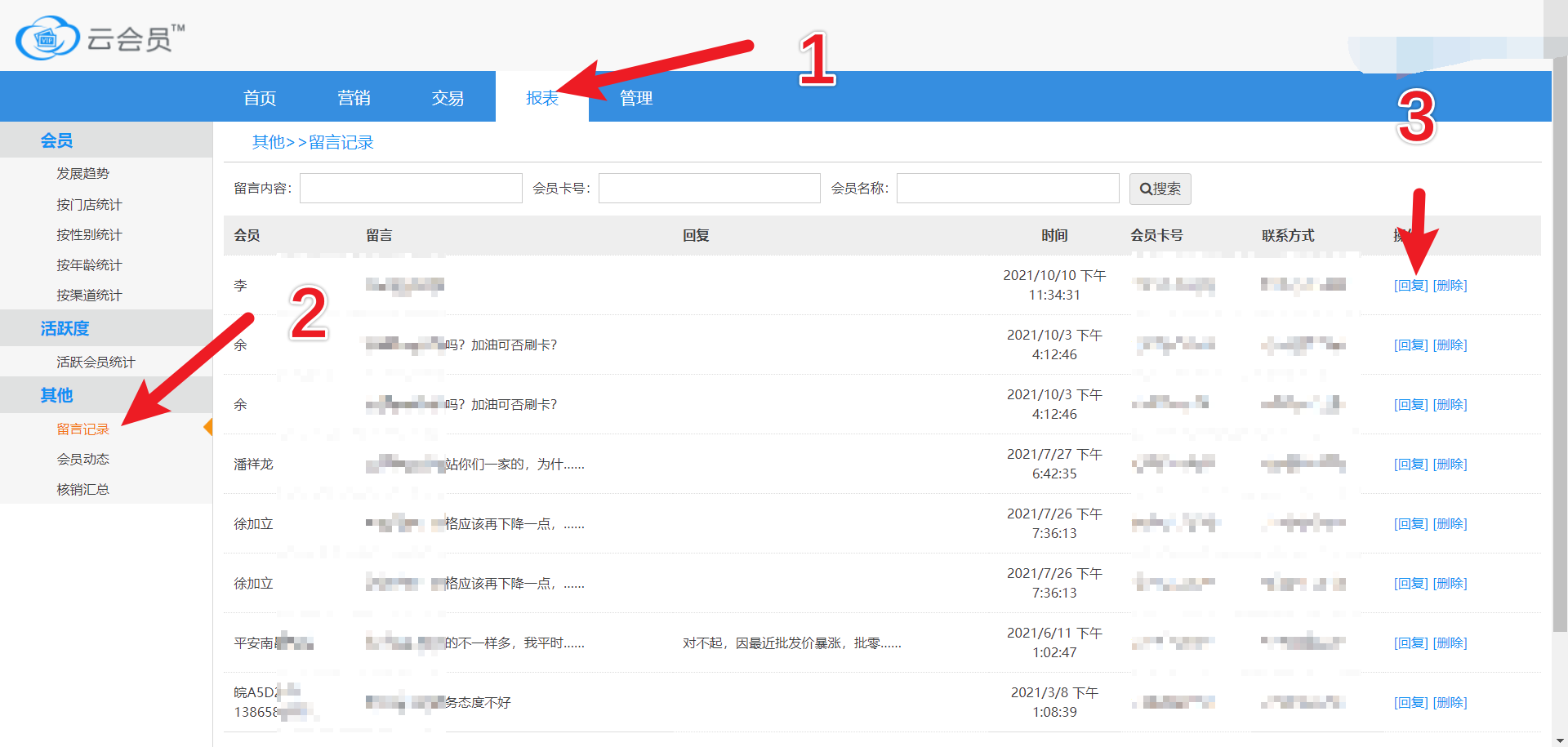Reply to the 平安南 message row
Image resolution: width=1568 pixels, height=747 pixels.
pos(1411,643)
